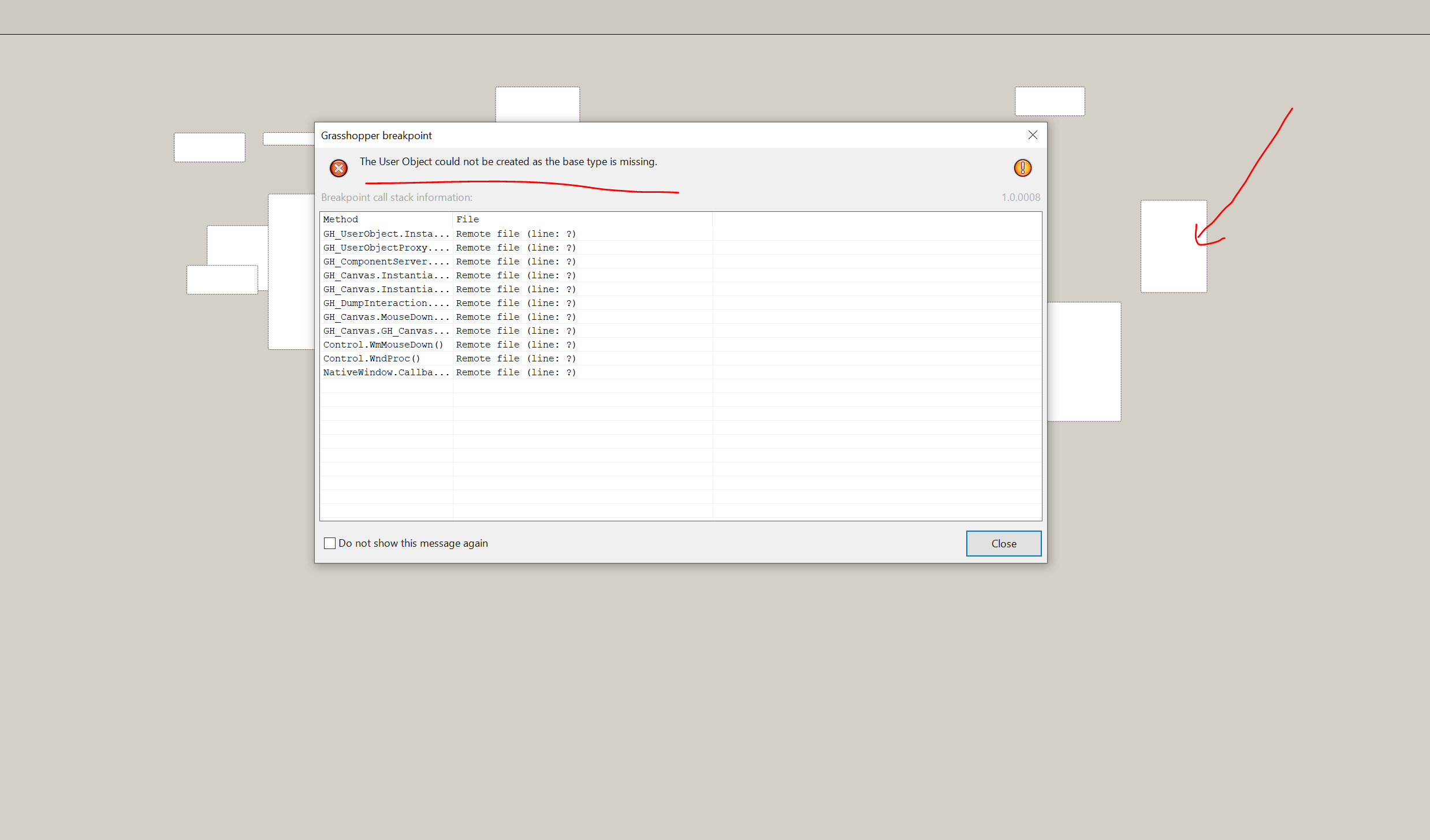Select the GH_ComponentServer row
Viewport: 1430px width, 840px height.
(x=680, y=262)
